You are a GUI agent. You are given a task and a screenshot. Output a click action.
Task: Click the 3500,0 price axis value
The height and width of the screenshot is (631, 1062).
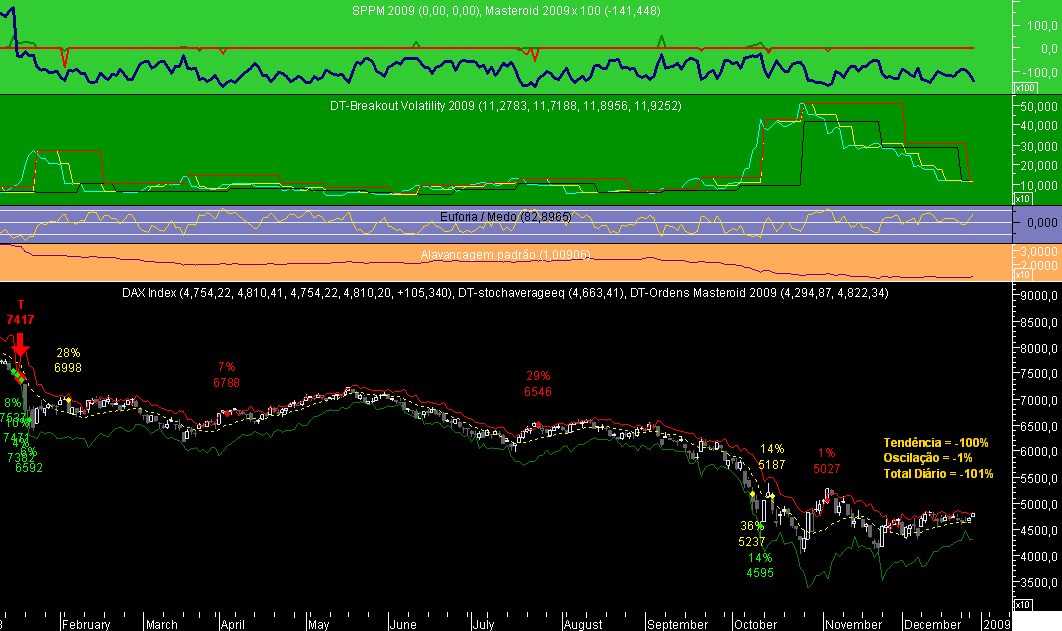(1040, 582)
